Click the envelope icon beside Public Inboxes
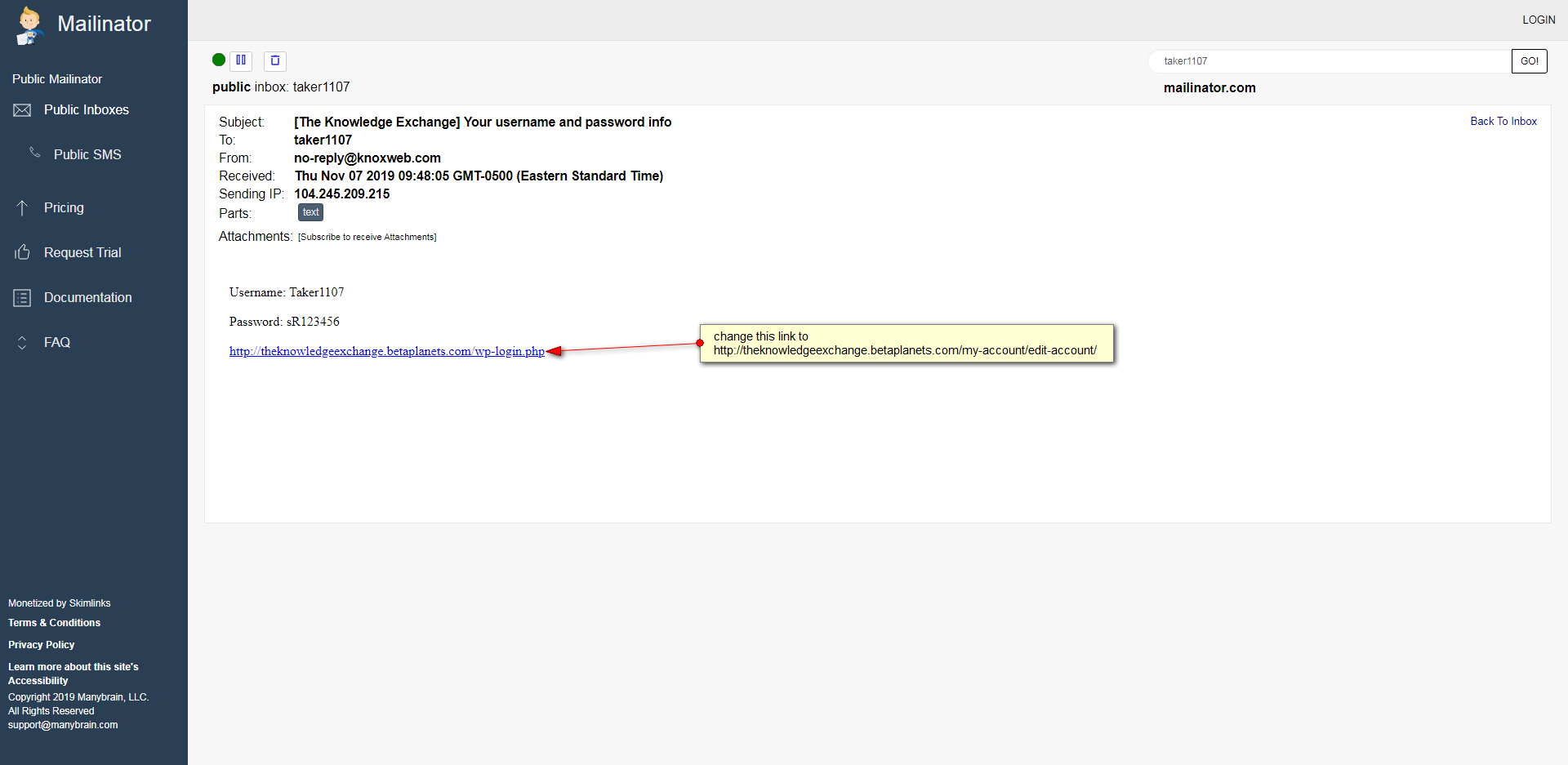Screen dimensions: 1568x765 click(22, 110)
